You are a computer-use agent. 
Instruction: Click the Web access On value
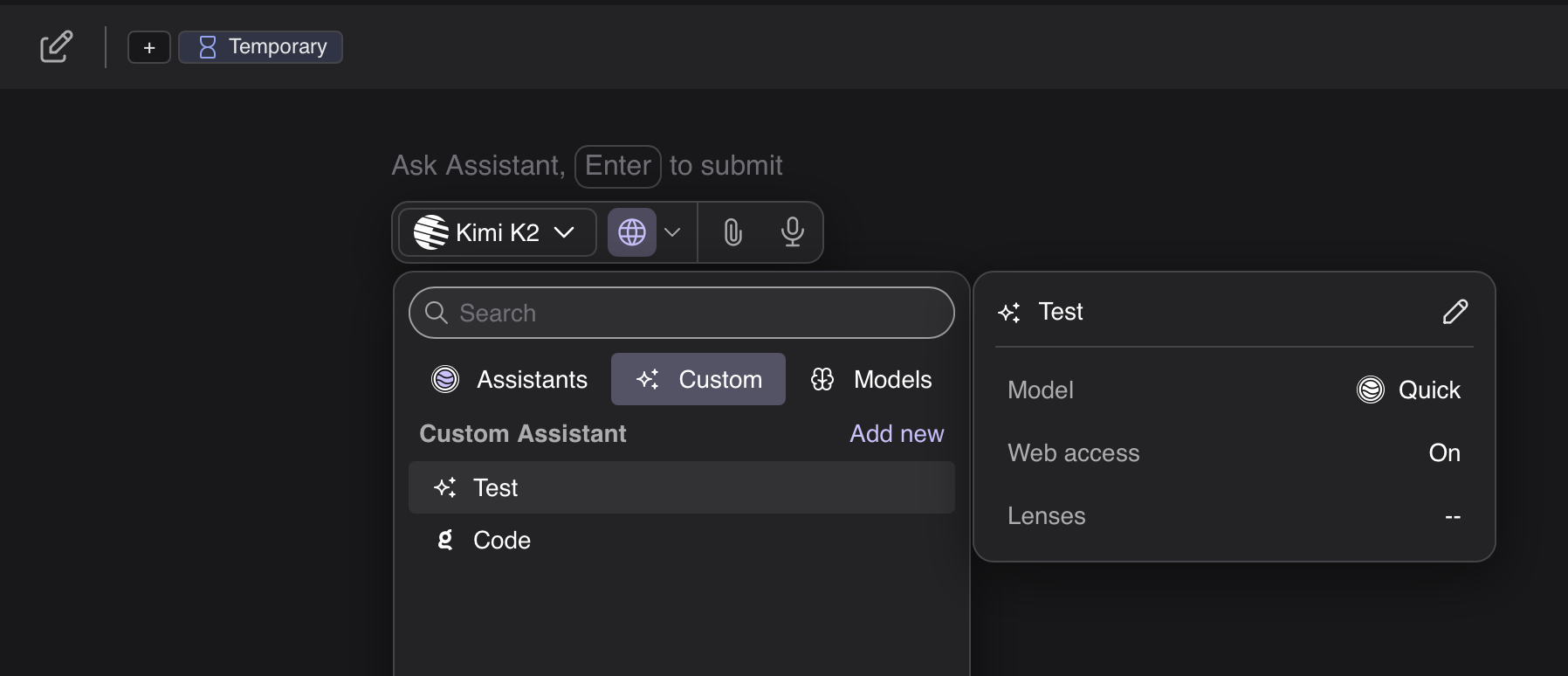(x=1444, y=452)
